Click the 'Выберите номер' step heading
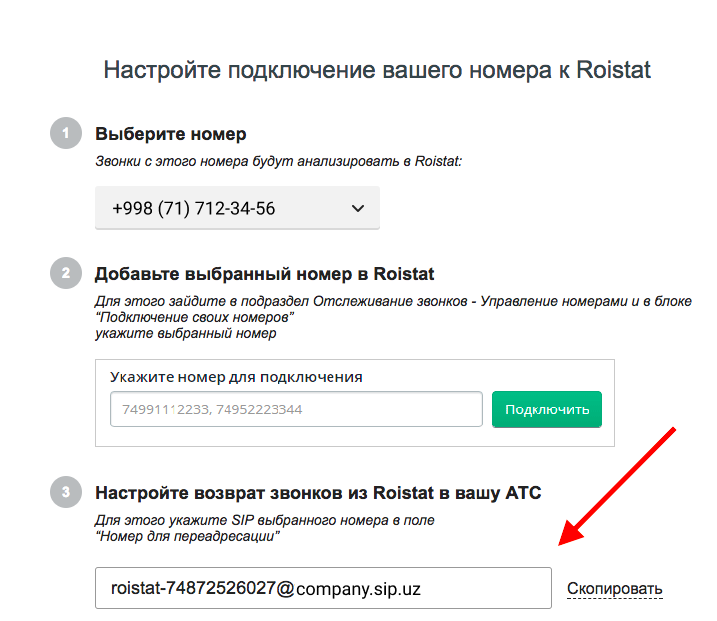Image resolution: width=717 pixels, height=621 pixels. coord(170,134)
